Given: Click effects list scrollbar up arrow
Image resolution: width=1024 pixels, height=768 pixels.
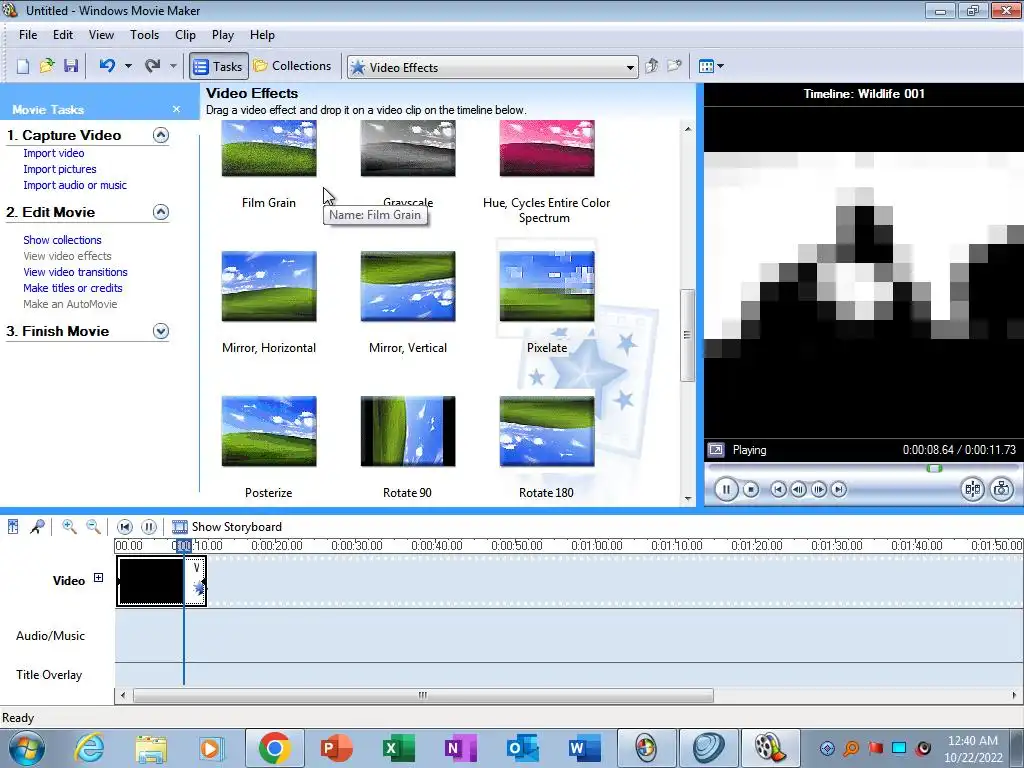Looking at the screenshot, I should 688,129.
